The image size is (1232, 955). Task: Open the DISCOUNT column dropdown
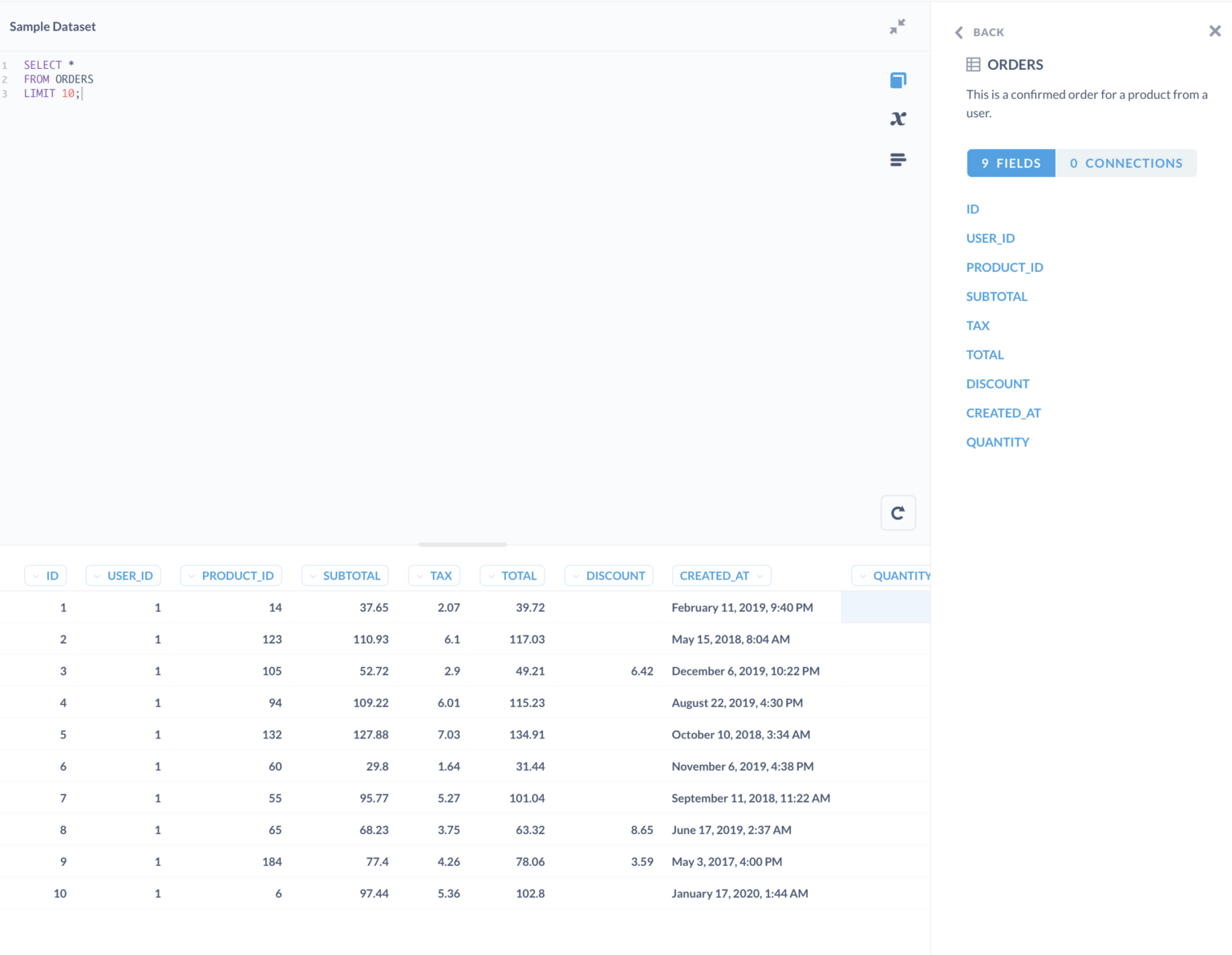[575, 575]
